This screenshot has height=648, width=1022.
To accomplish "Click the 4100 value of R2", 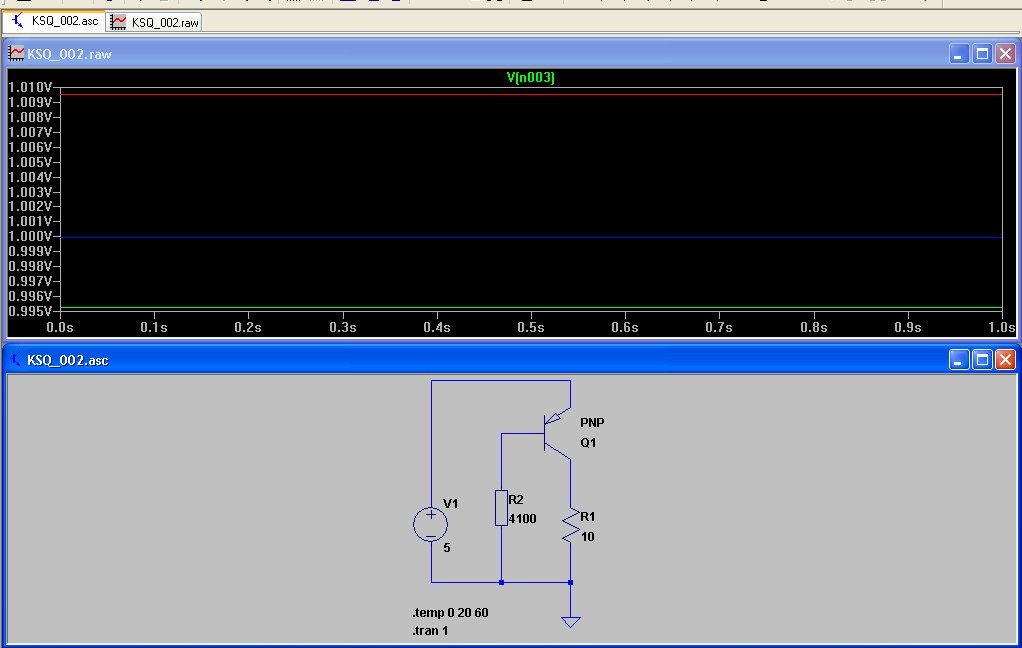I will click(x=522, y=519).
